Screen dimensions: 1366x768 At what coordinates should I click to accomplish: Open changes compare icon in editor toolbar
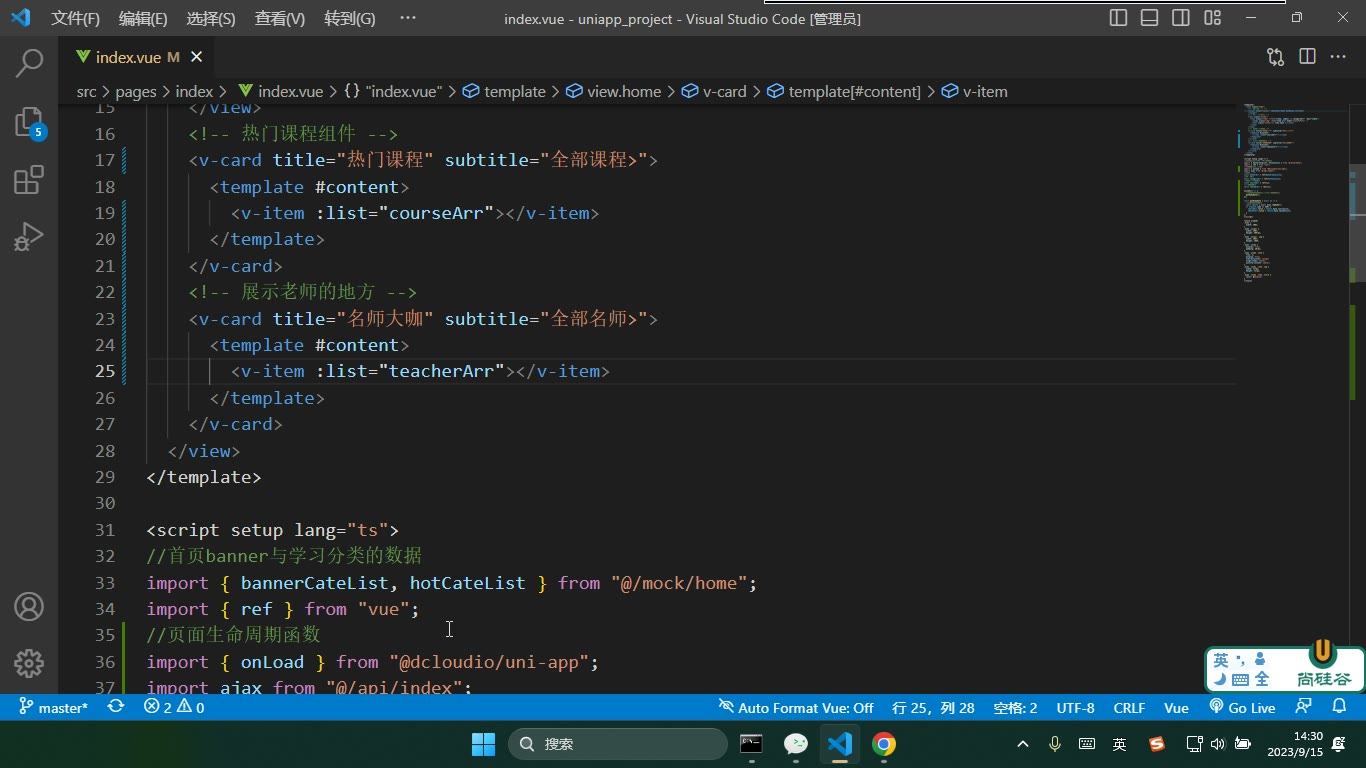pos(1275,57)
